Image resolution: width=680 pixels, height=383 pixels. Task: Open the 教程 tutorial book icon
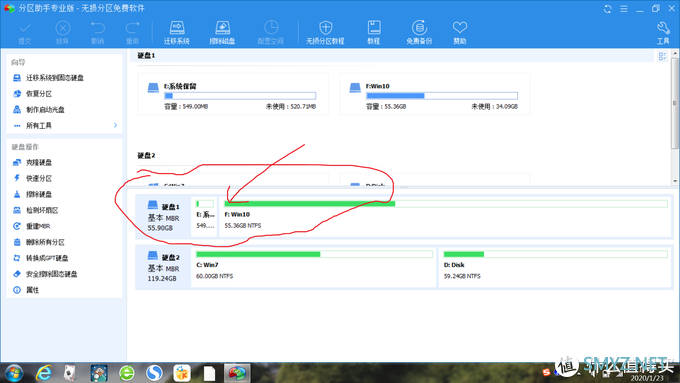coord(374,33)
